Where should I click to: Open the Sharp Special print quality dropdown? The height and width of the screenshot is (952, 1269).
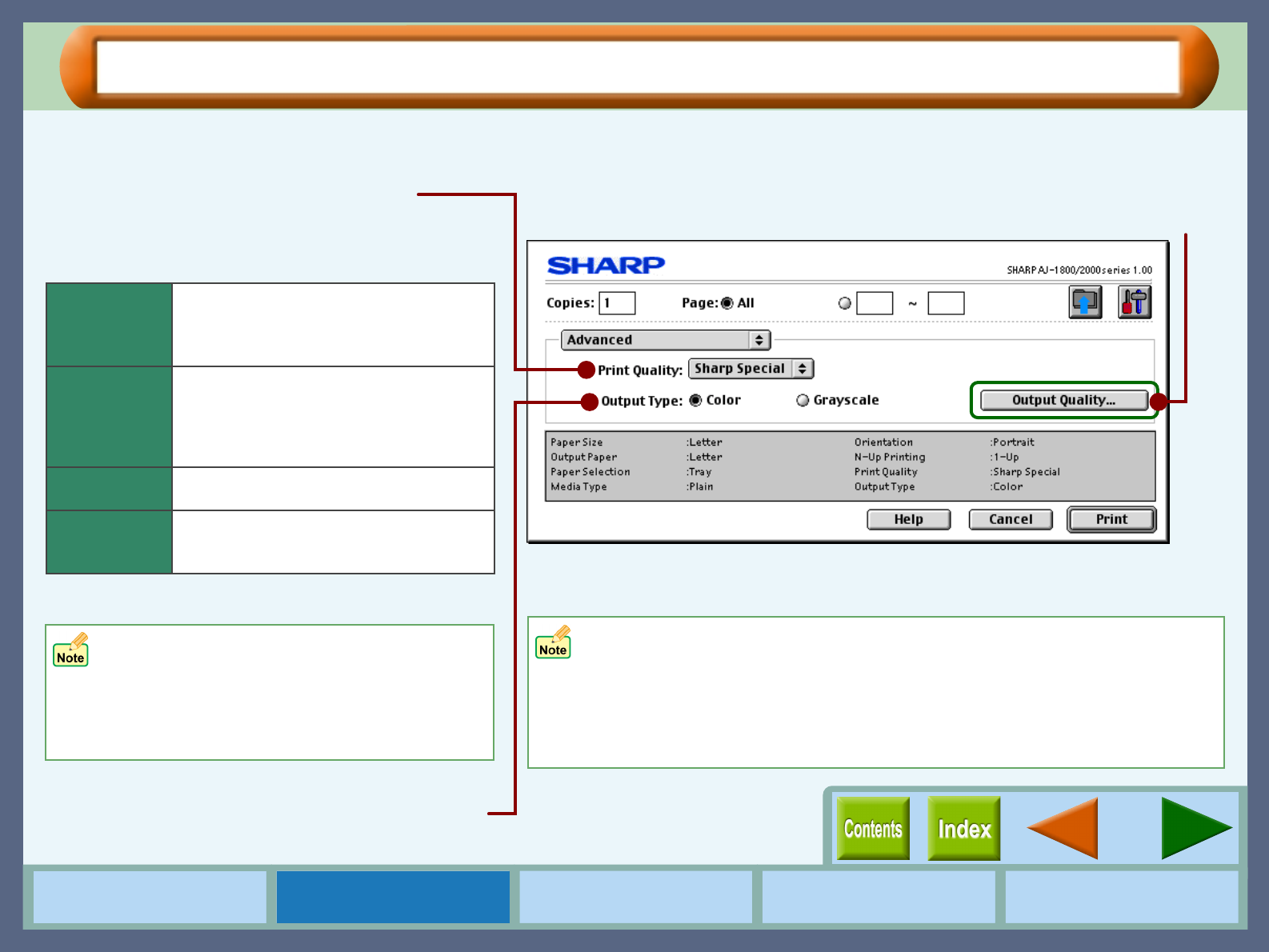pyautogui.click(x=751, y=369)
